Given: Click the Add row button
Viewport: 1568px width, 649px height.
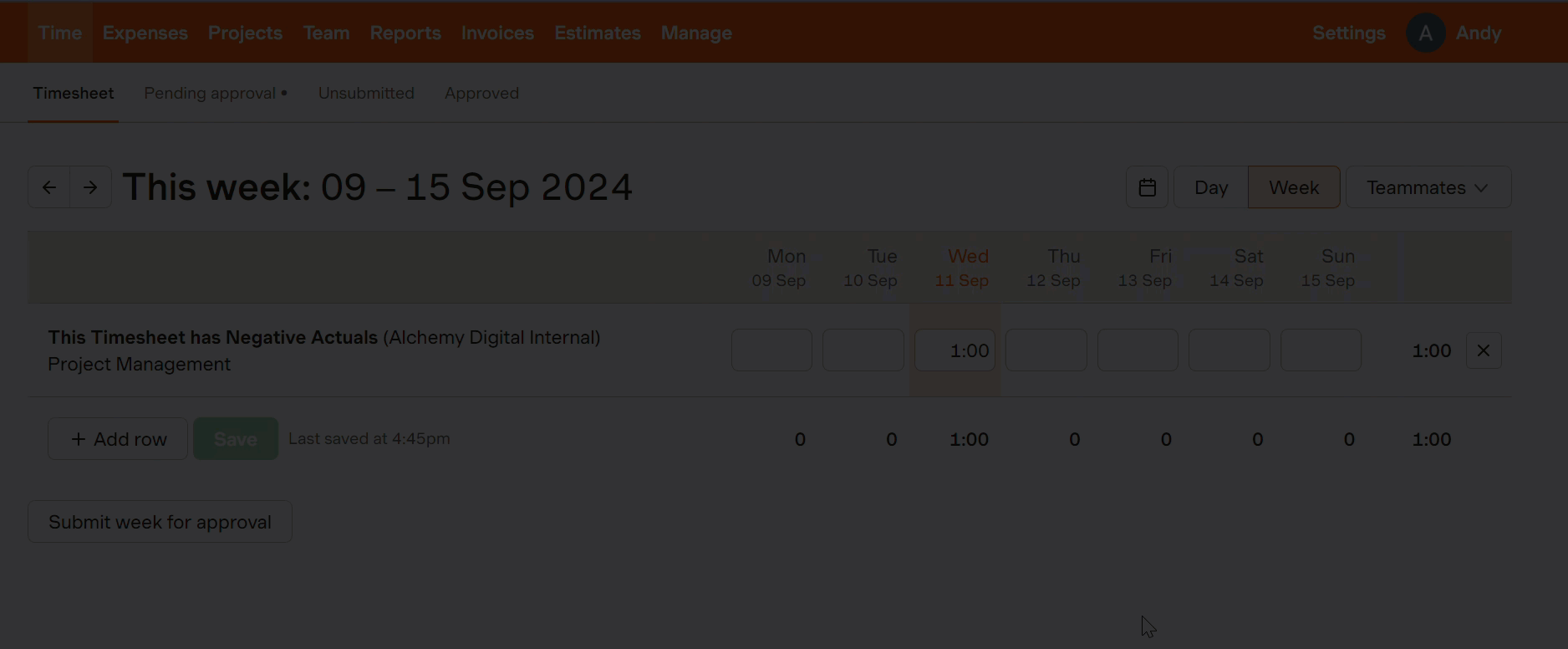Looking at the screenshot, I should [x=118, y=439].
